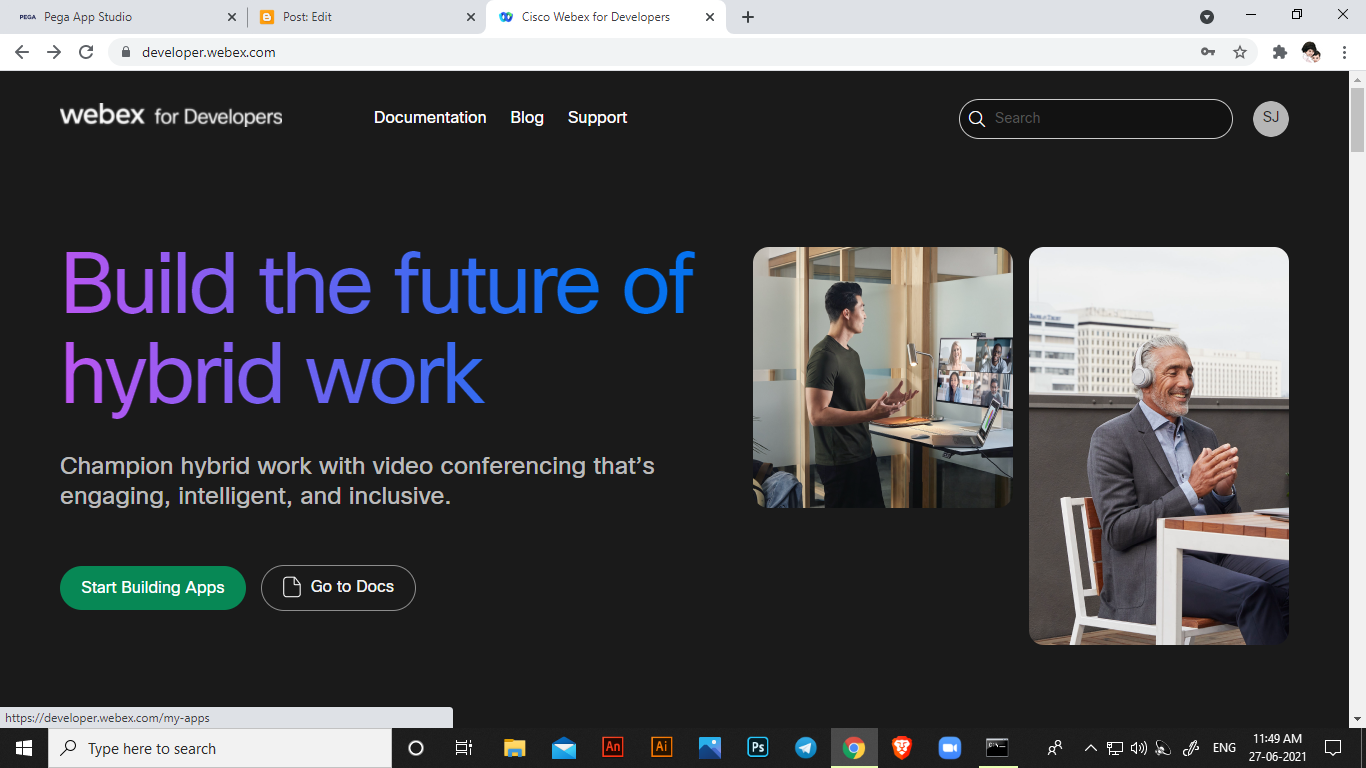Open Cortana circle icon
Viewport: 1366px width, 768px height.
[416, 748]
